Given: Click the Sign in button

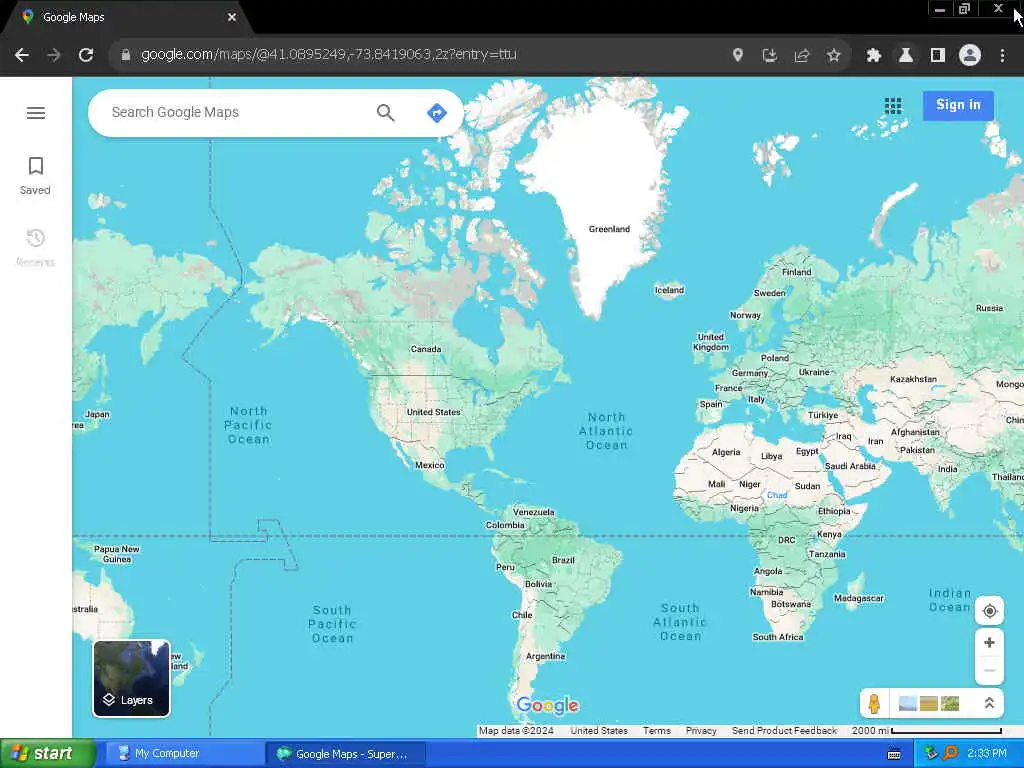Looking at the screenshot, I should [958, 105].
